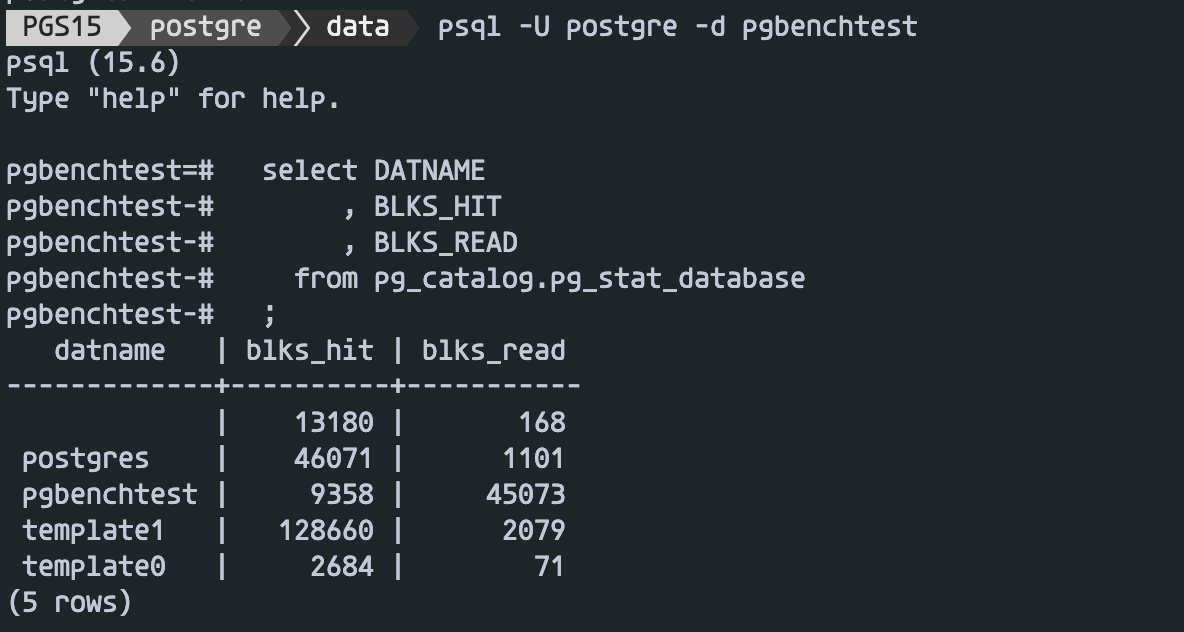Click the psql -U postgre command text
This screenshot has width=1184, height=632.
(677, 26)
